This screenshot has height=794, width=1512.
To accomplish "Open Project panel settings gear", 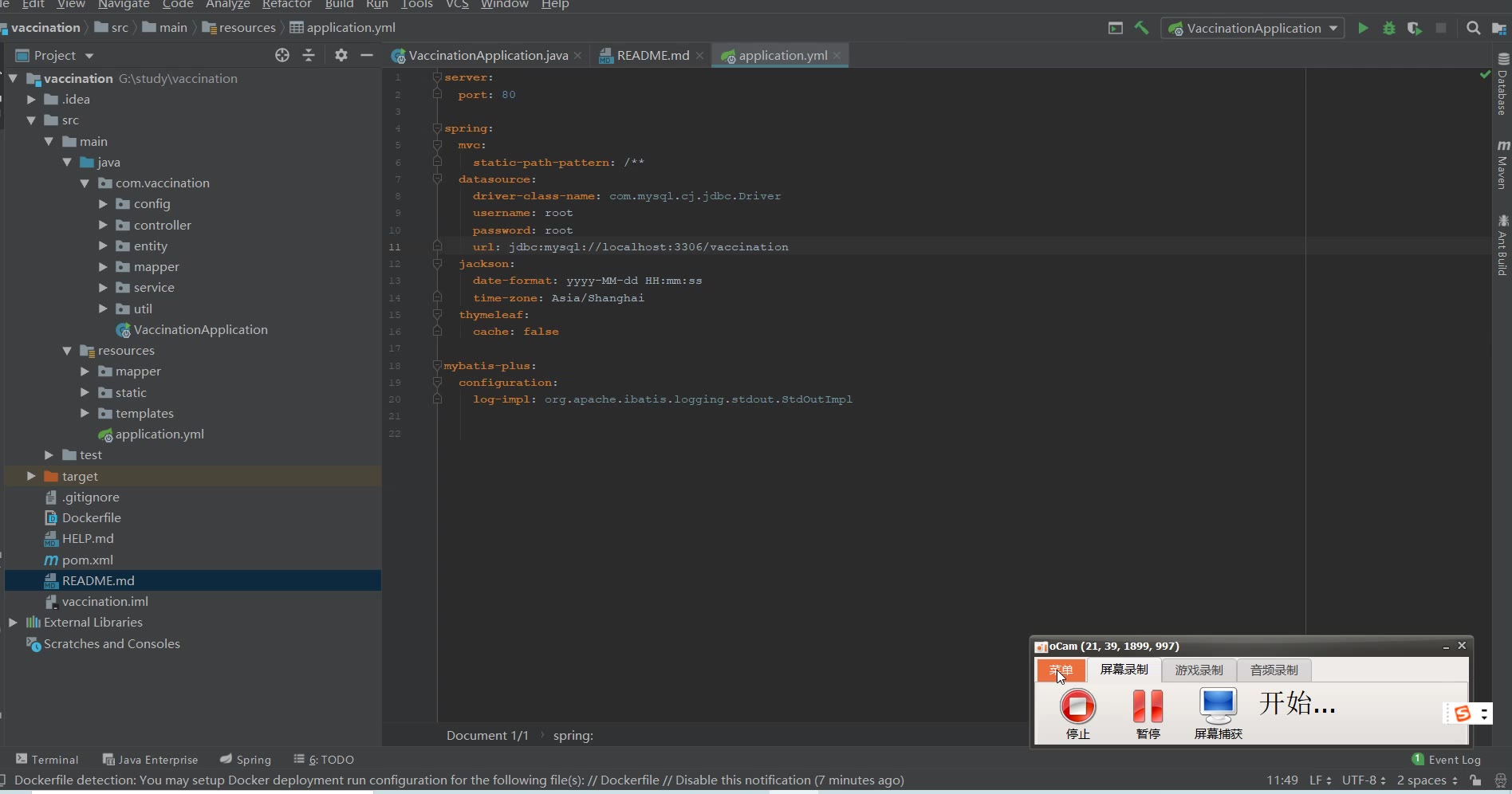I will (x=341, y=55).
